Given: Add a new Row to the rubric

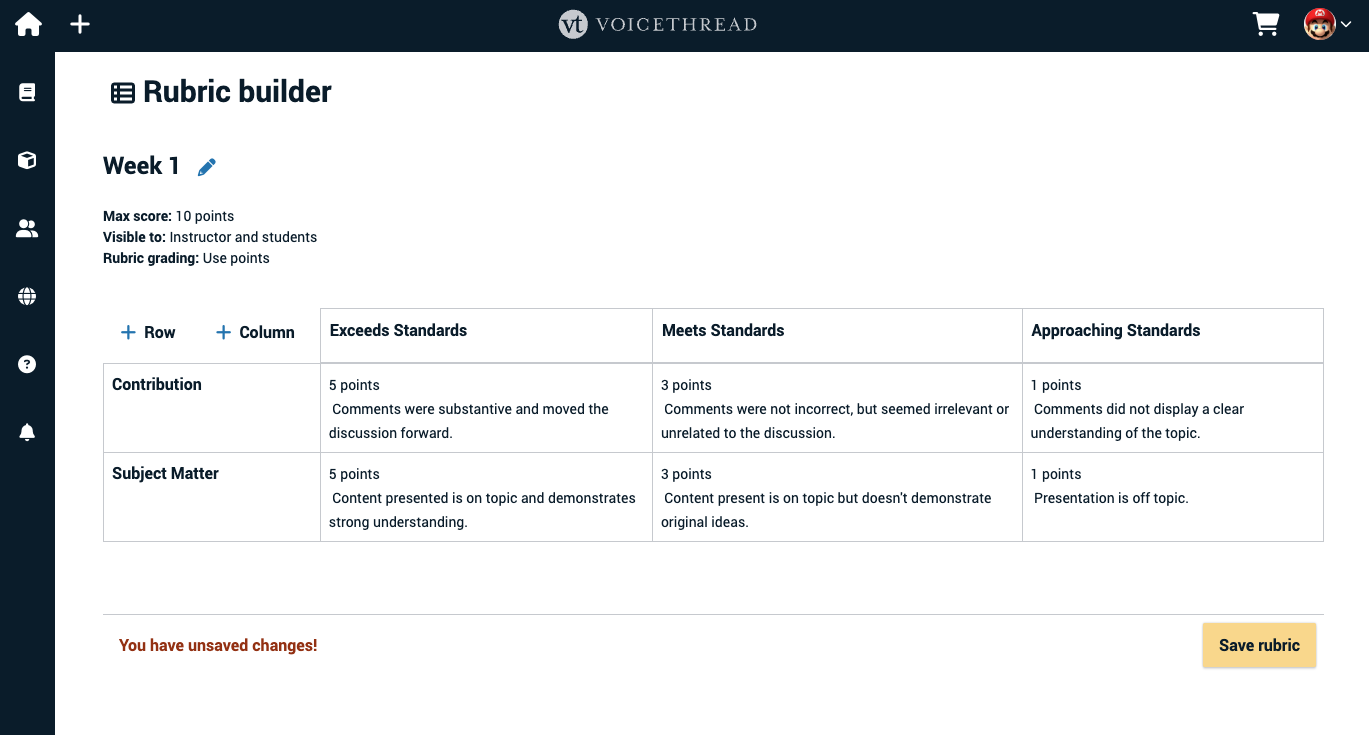Looking at the screenshot, I should click(x=148, y=332).
